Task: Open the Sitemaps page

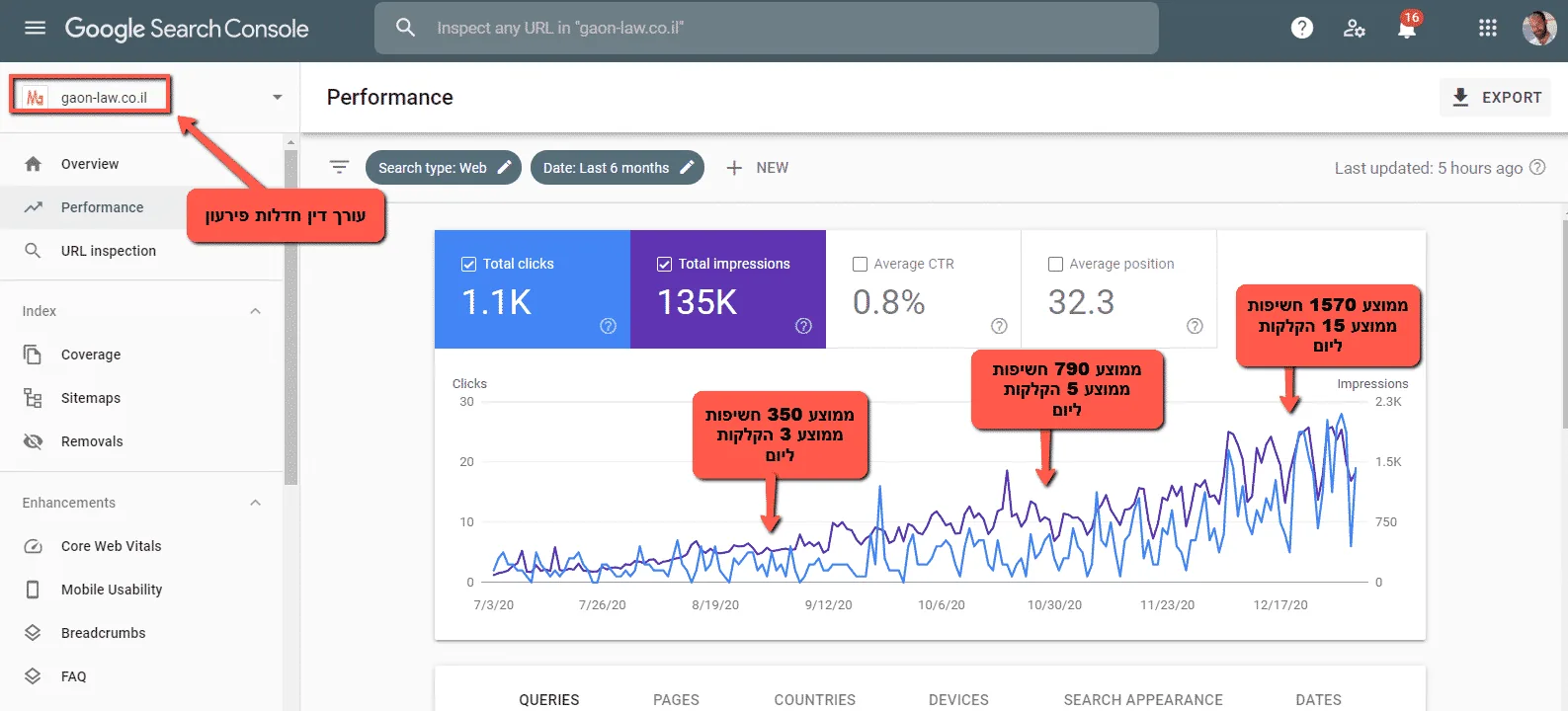Action: pos(91,398)
